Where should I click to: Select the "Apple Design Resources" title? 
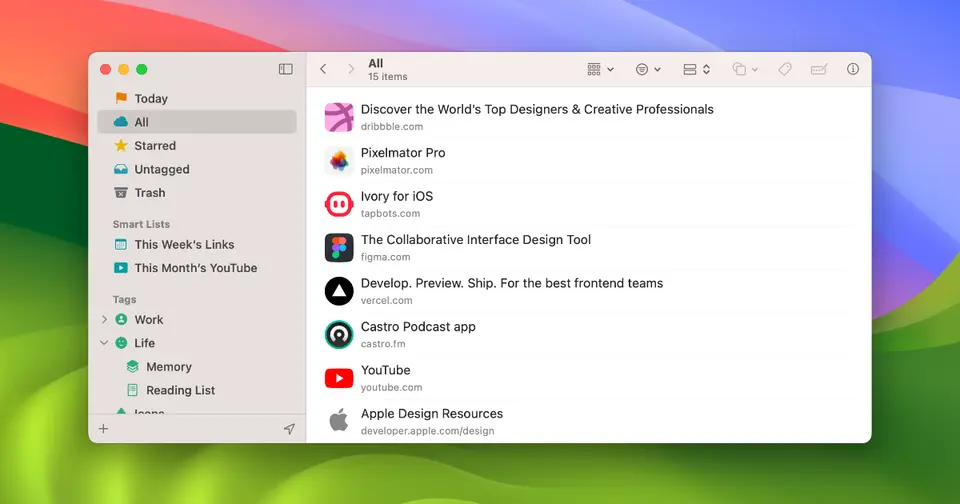click(x=432, y=414)
